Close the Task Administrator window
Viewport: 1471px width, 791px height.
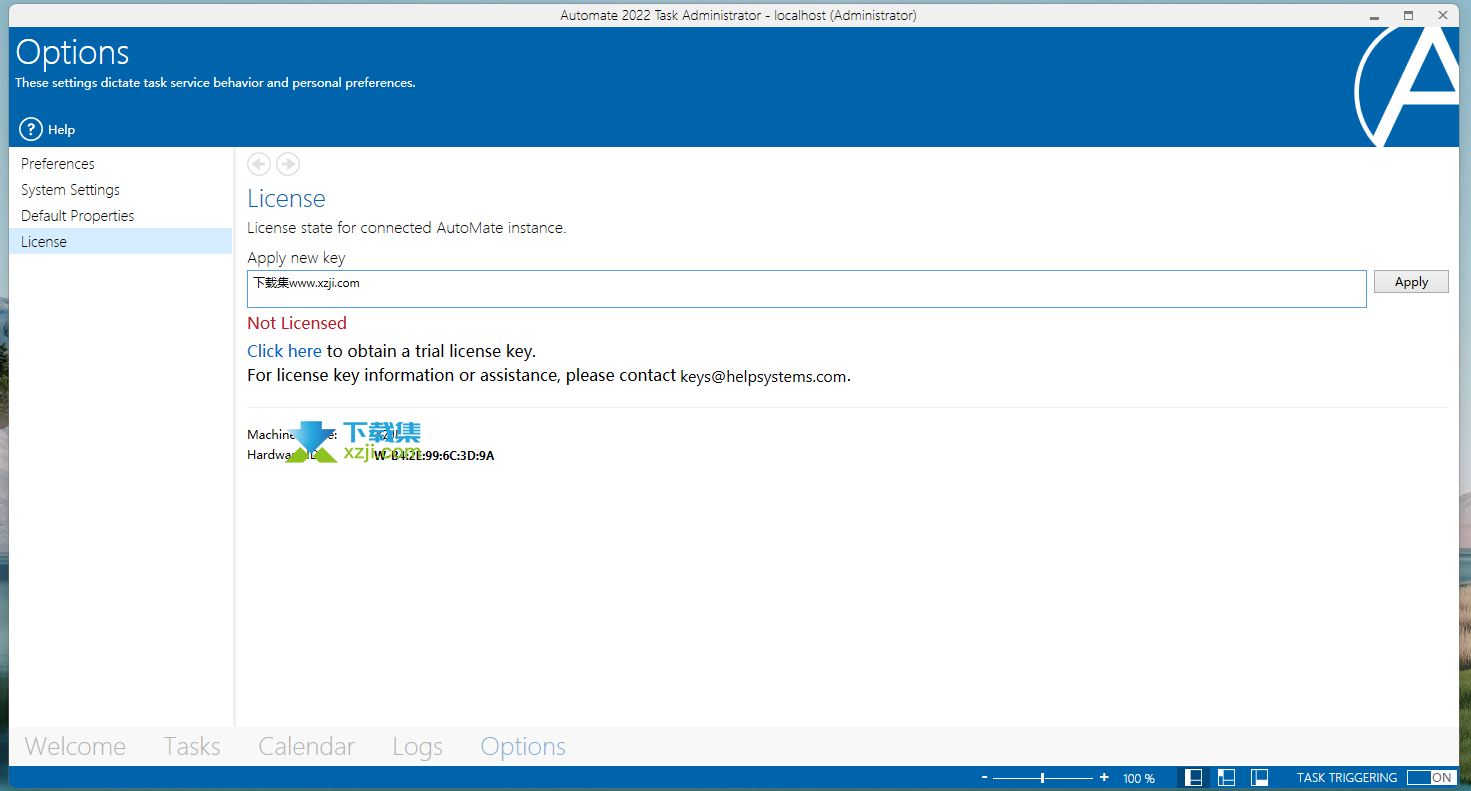point(1442,15)
